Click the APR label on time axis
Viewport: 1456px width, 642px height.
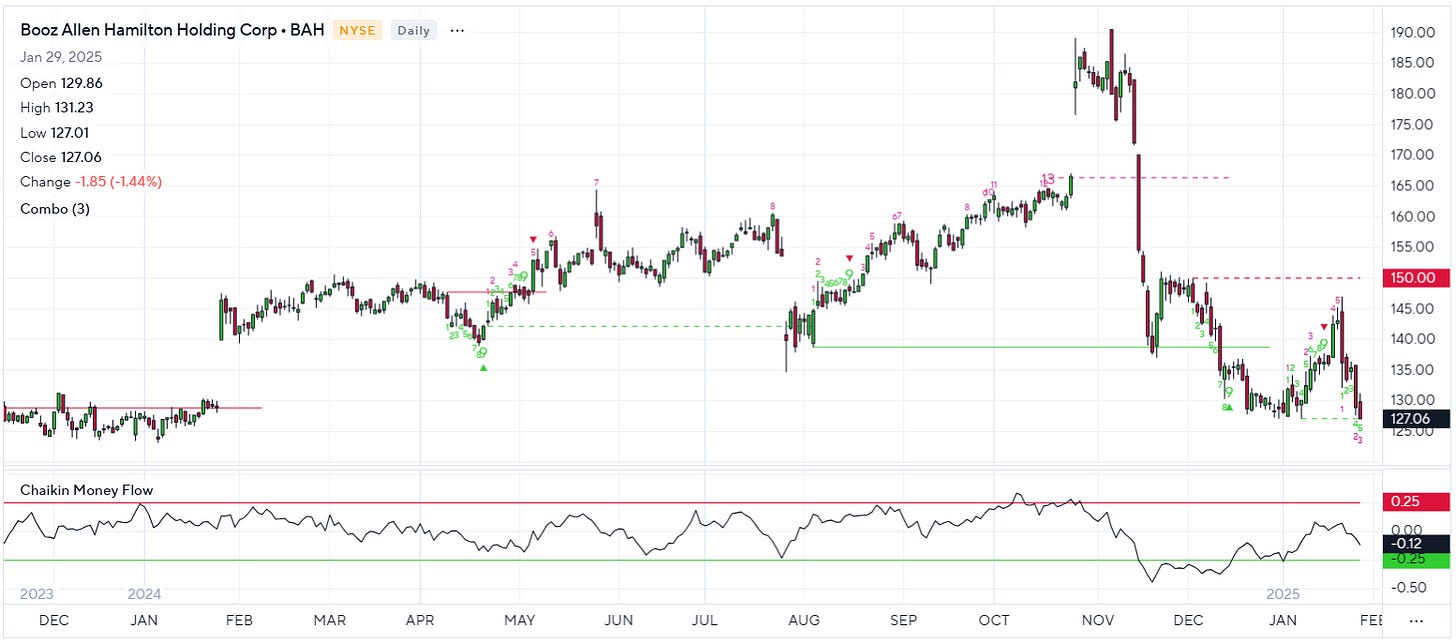tap(420, 620)
